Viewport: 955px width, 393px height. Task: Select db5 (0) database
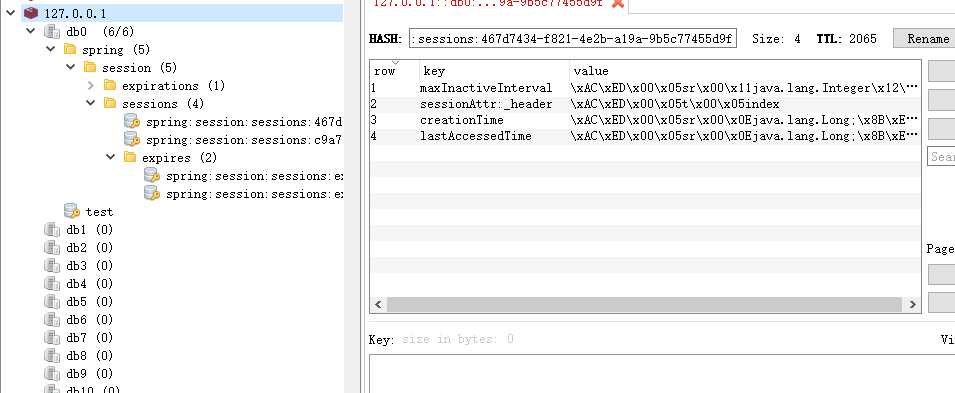click(90, 302)
